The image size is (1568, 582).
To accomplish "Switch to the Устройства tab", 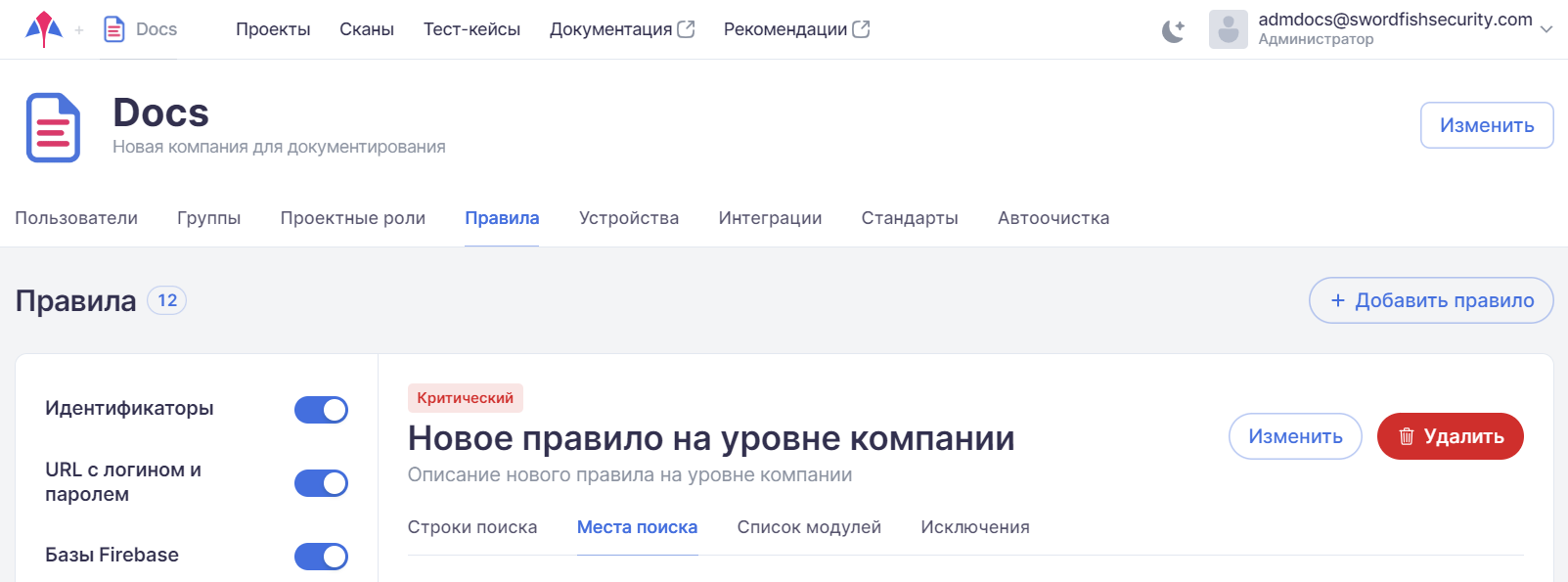I will point(629,218).
